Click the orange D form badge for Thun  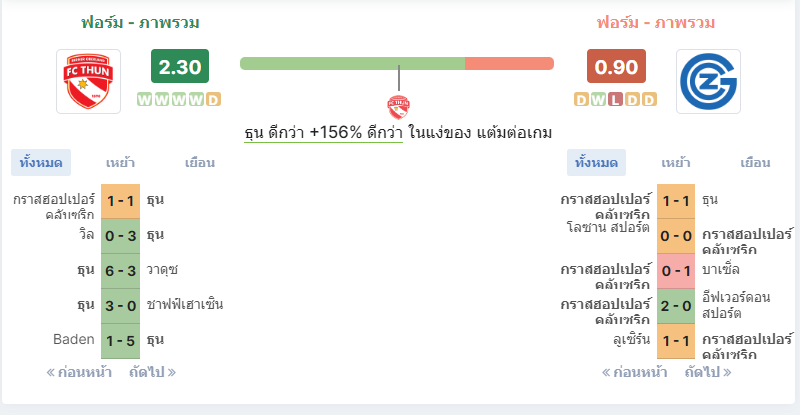(x=213, y=100)
